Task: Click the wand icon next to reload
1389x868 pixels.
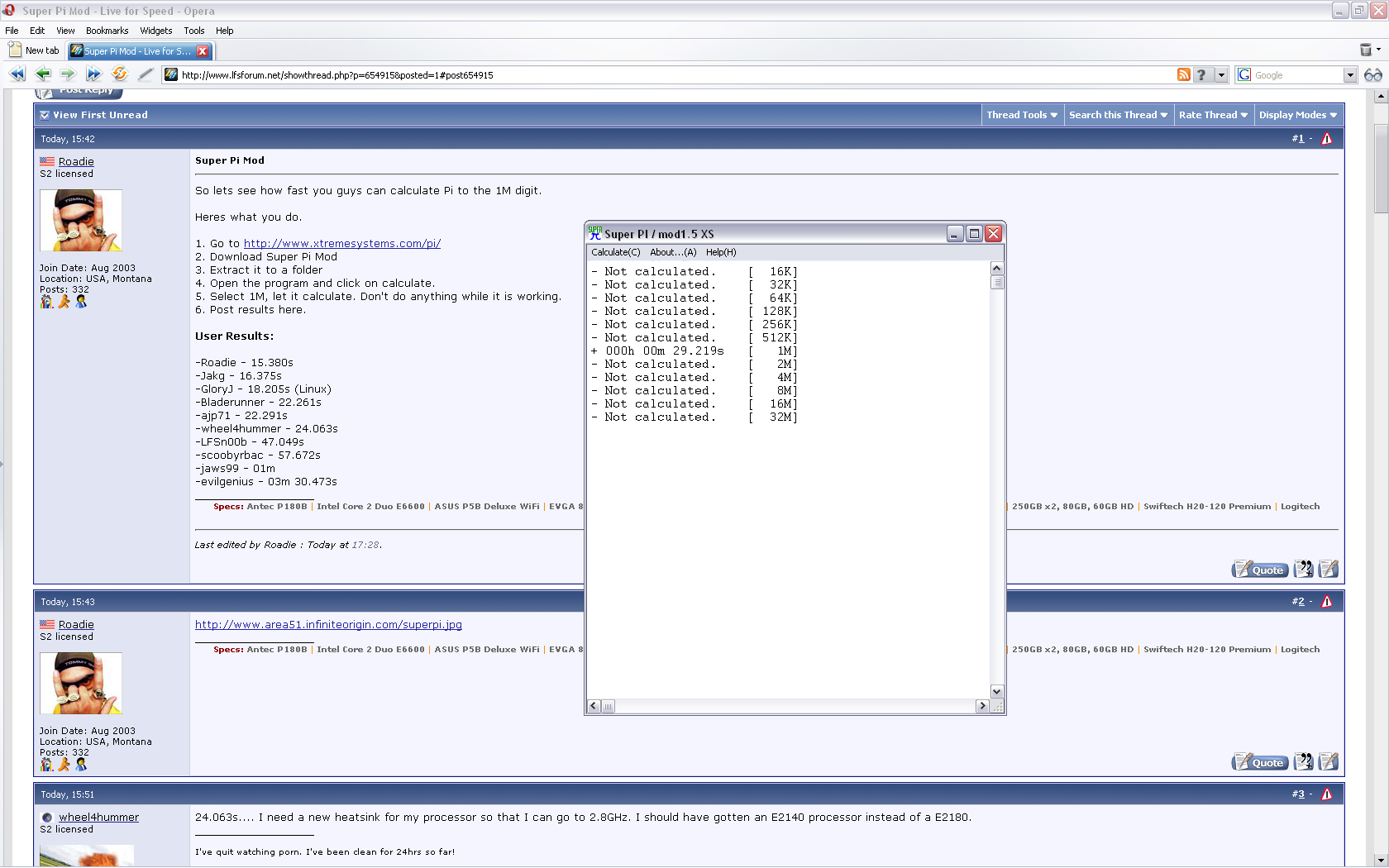Action: [x=146, y=74]
